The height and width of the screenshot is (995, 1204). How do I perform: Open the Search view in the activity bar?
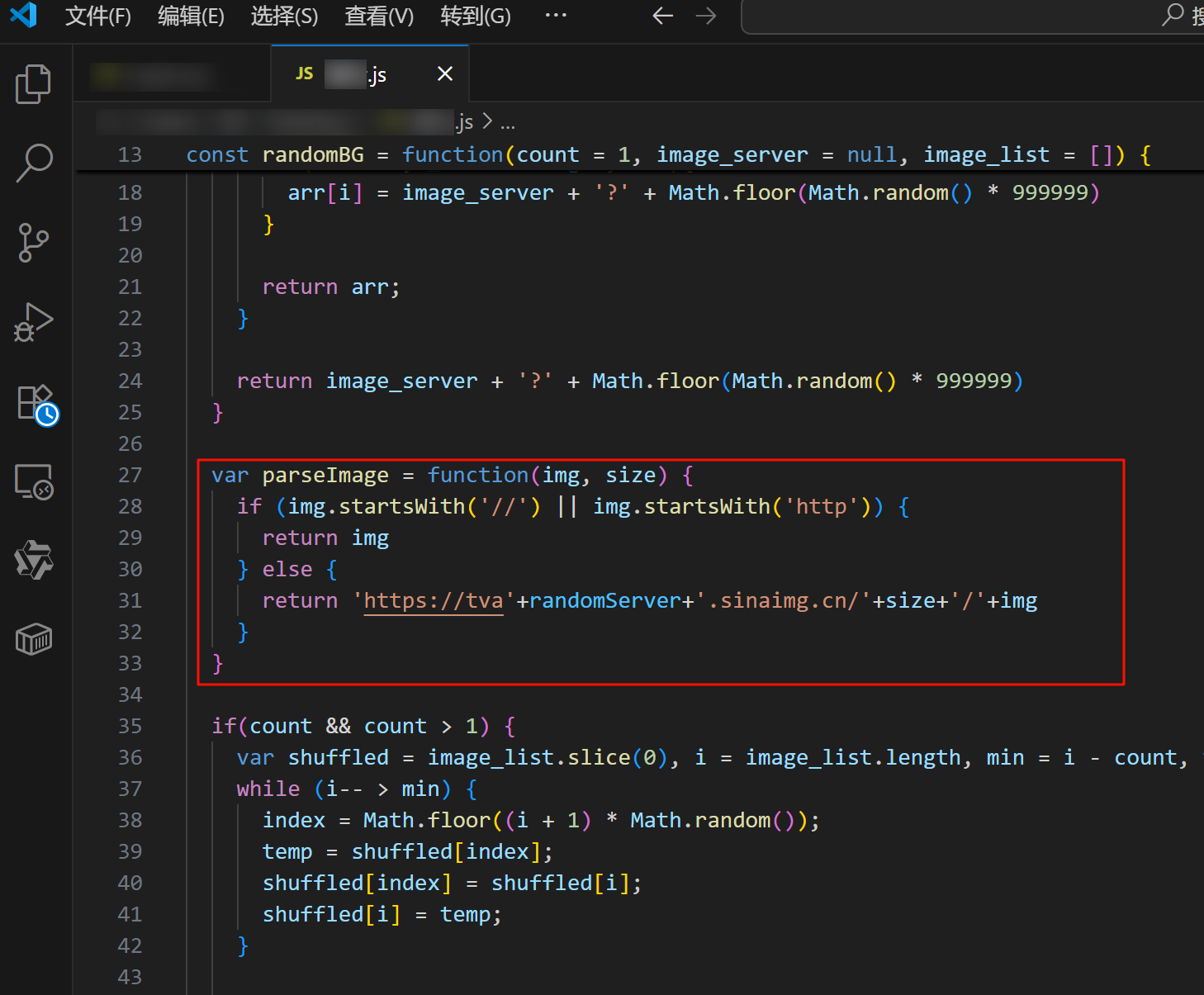coord(33,163)
